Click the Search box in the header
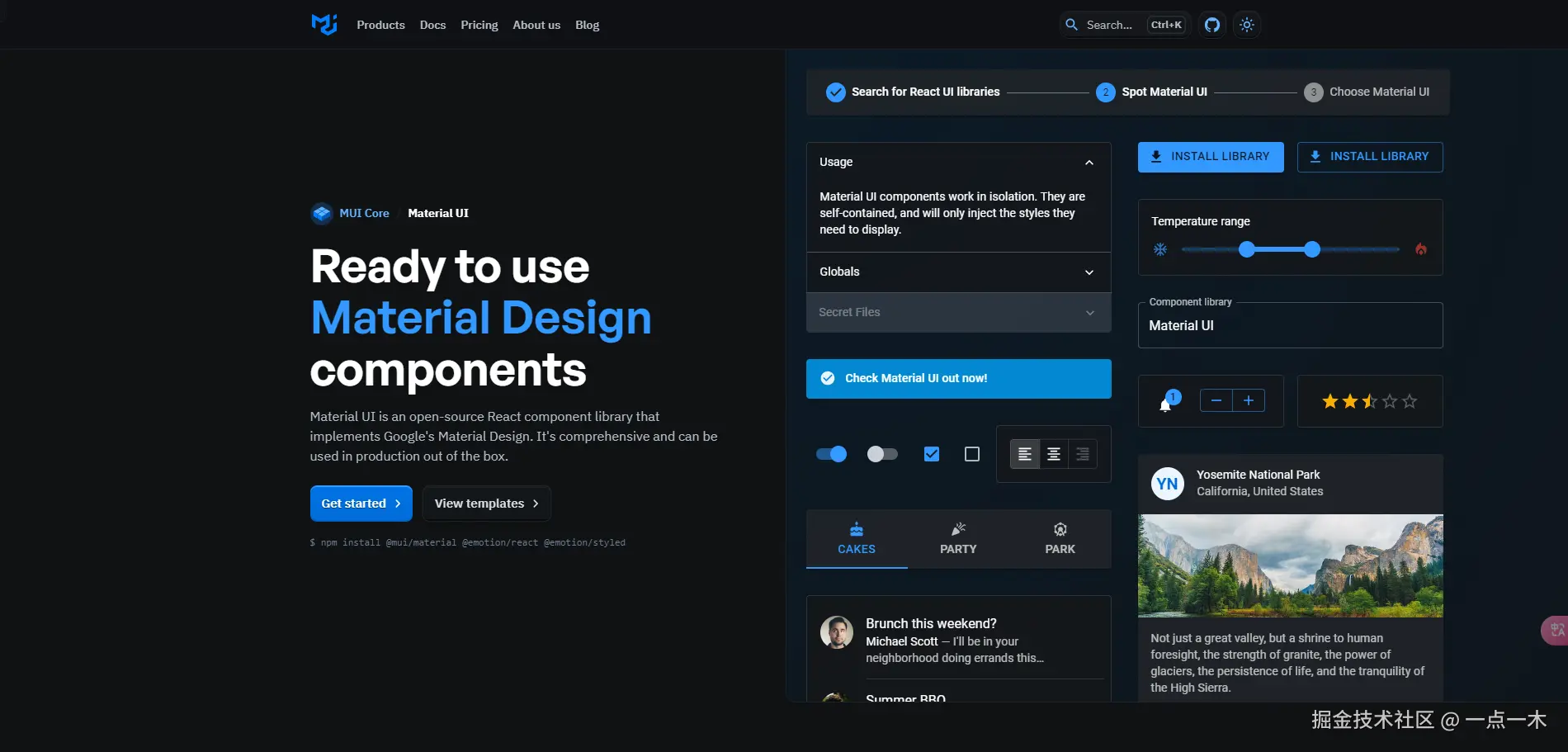This screenshot has height=752, width=1568. click(1125, 25)
